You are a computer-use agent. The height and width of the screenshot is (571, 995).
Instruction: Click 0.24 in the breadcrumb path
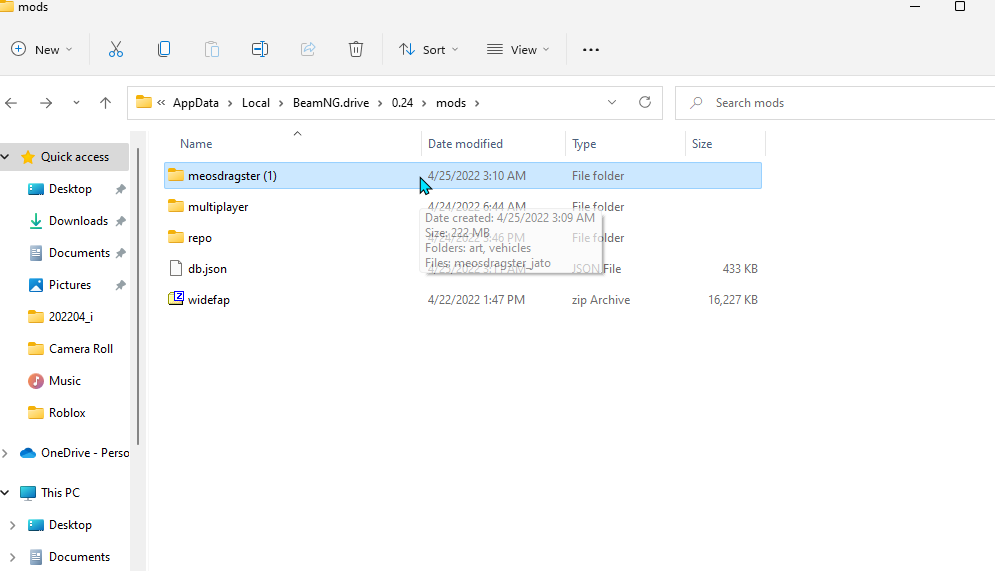402,103
